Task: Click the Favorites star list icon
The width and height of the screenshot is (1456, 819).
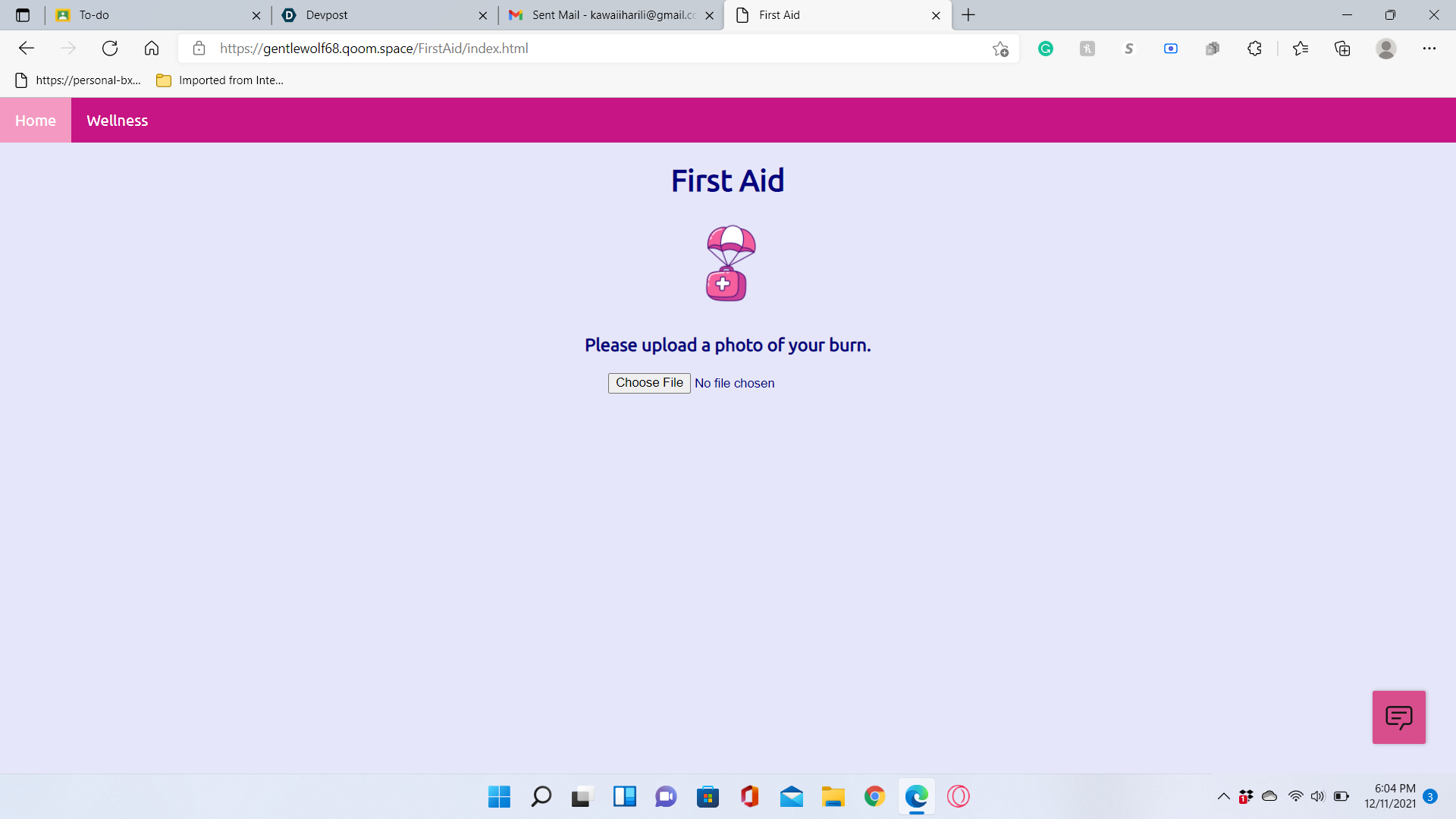Action: point(1301,49)
